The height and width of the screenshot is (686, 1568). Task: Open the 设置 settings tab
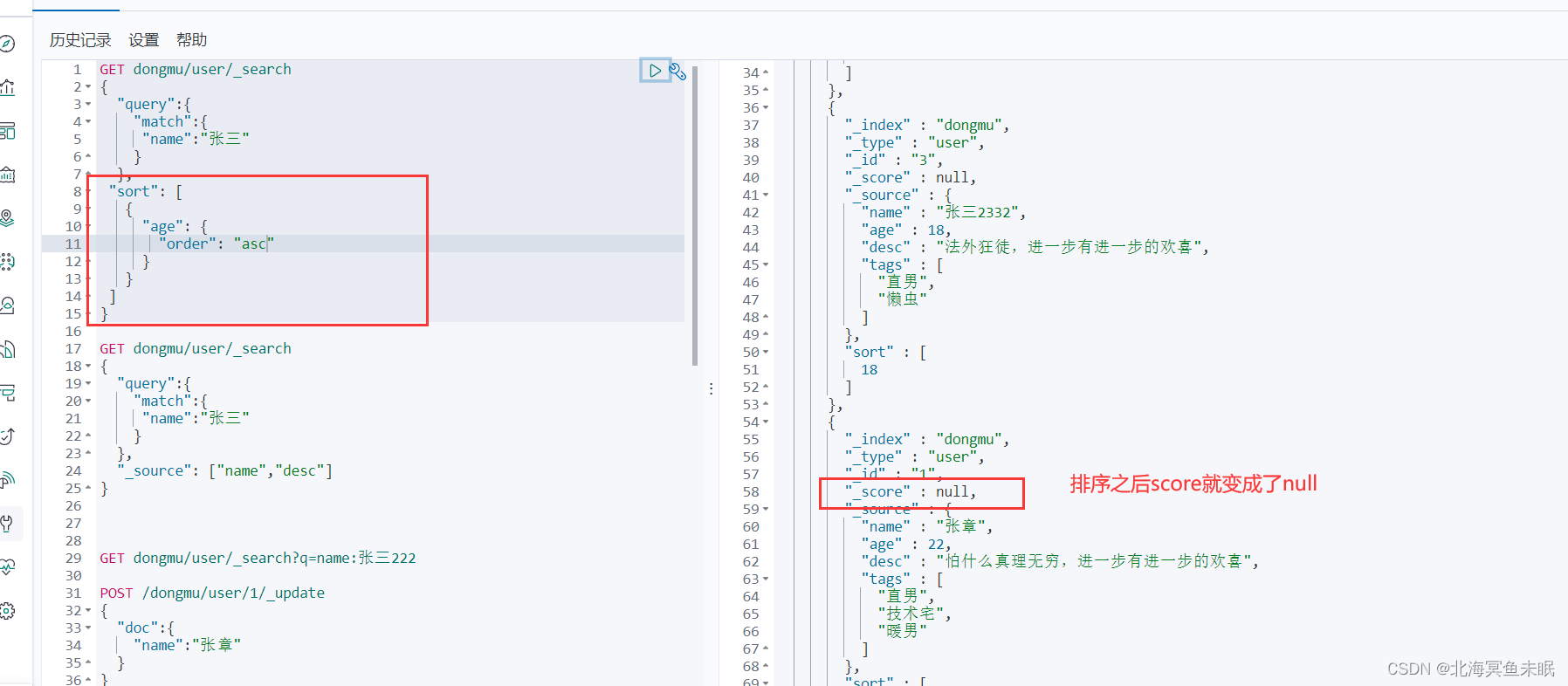(144, 40)
